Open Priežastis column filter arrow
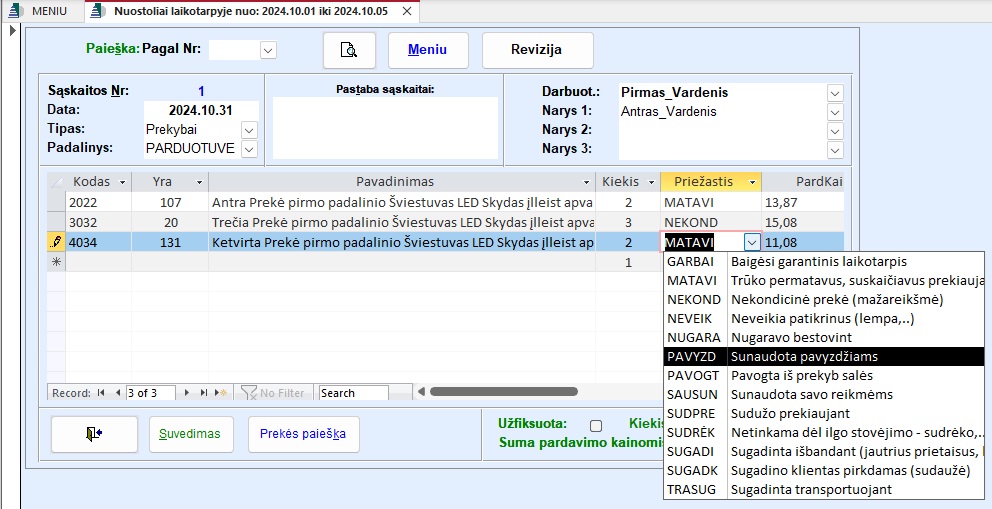This screenshot has width=992, height=509. [x=752, y=182]
